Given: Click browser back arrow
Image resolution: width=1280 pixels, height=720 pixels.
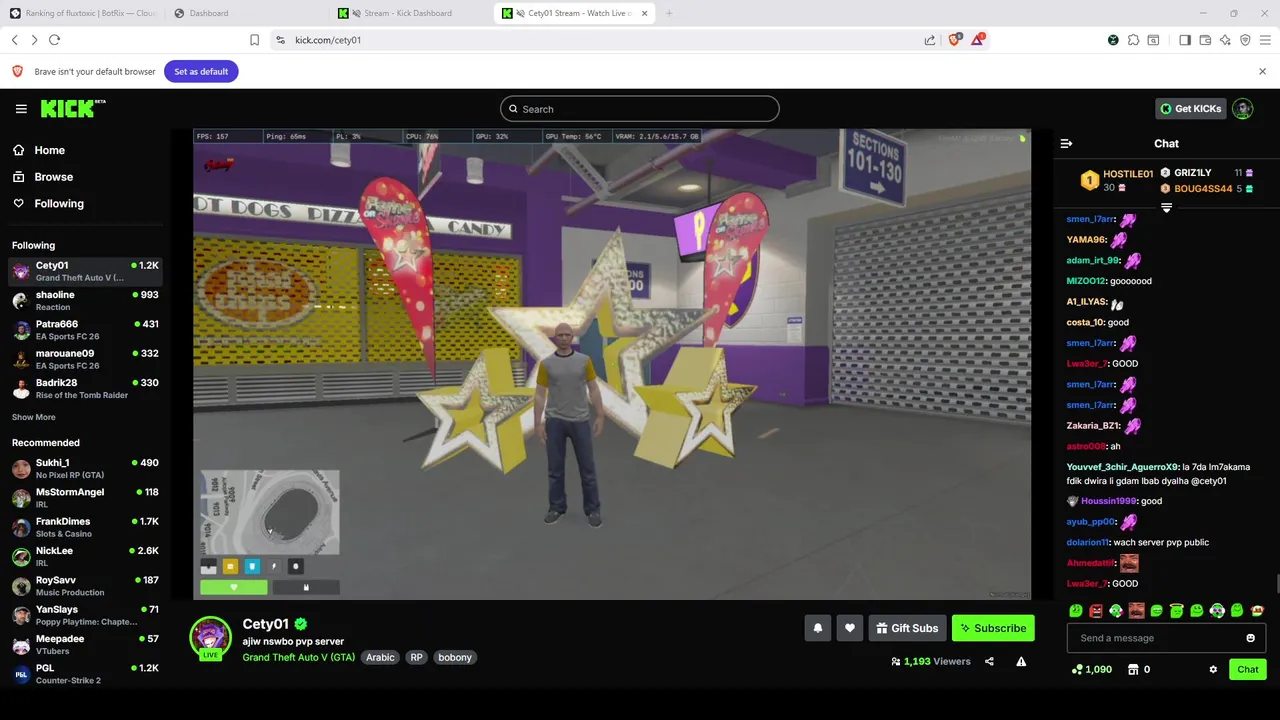Looking at the screenshot, I should [14, 40].
